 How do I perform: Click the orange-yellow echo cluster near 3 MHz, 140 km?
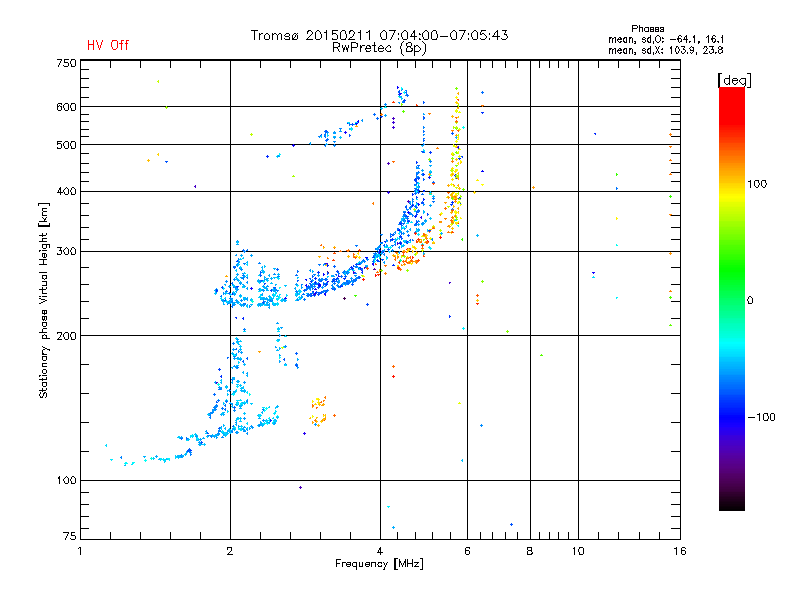pos(319,411)
